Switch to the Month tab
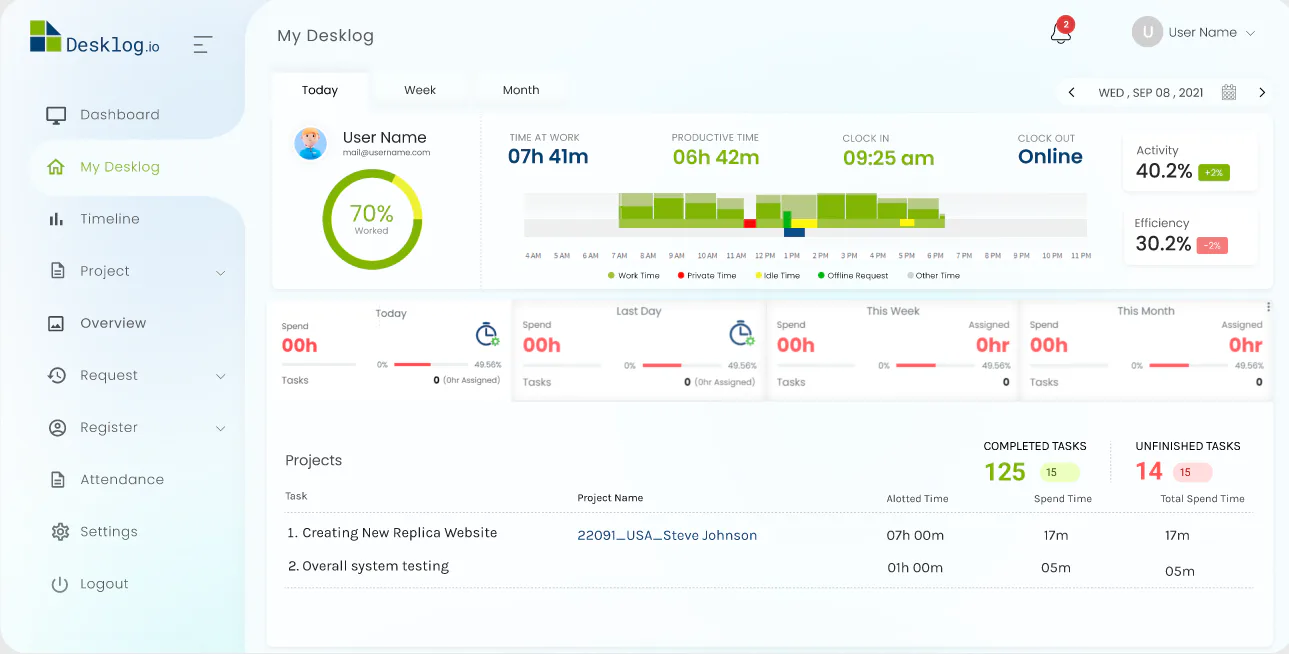The height and width of the screenshot is (654, 1289). pyautogui.click(x=519, y=89)
